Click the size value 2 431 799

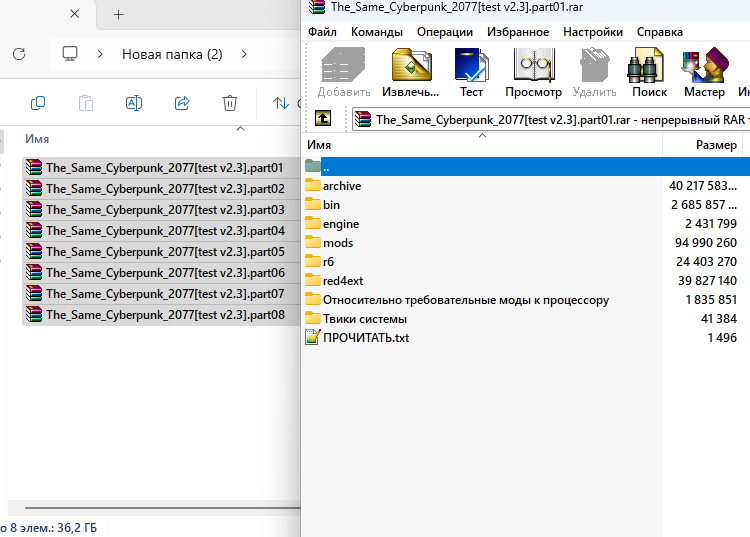coord(710,224)
